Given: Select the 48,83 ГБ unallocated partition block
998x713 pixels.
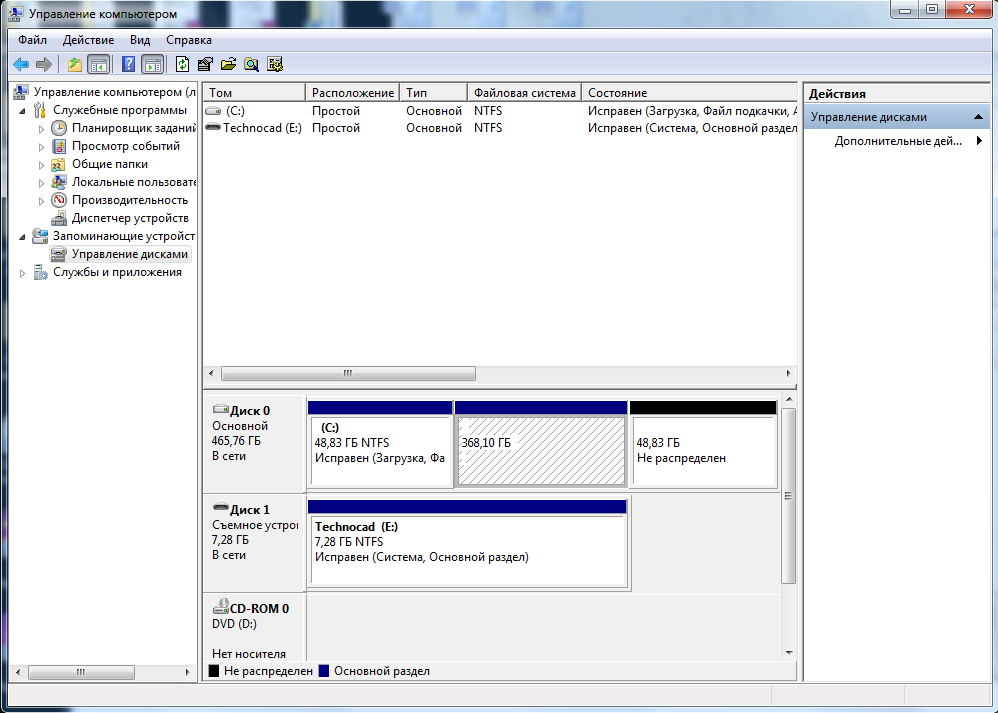Looking at the screenshot, I should click(703, 451).
